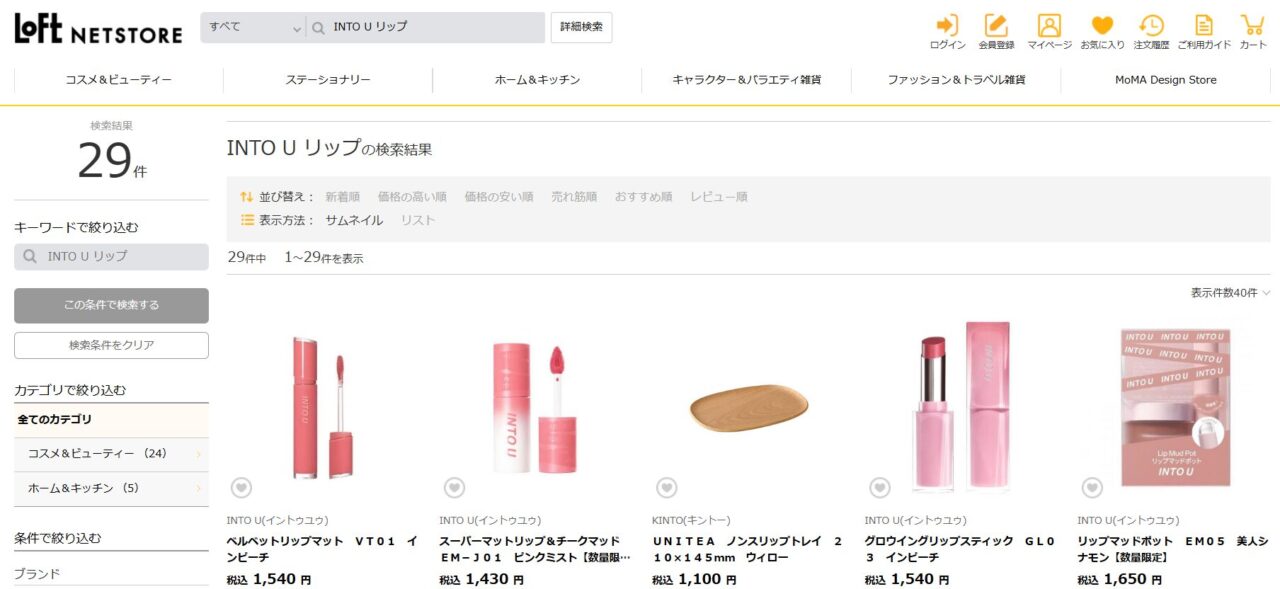Open ホーム＆キッチン navigation menu
This screenshot has height=589, width=1280.
coord(537,80)
